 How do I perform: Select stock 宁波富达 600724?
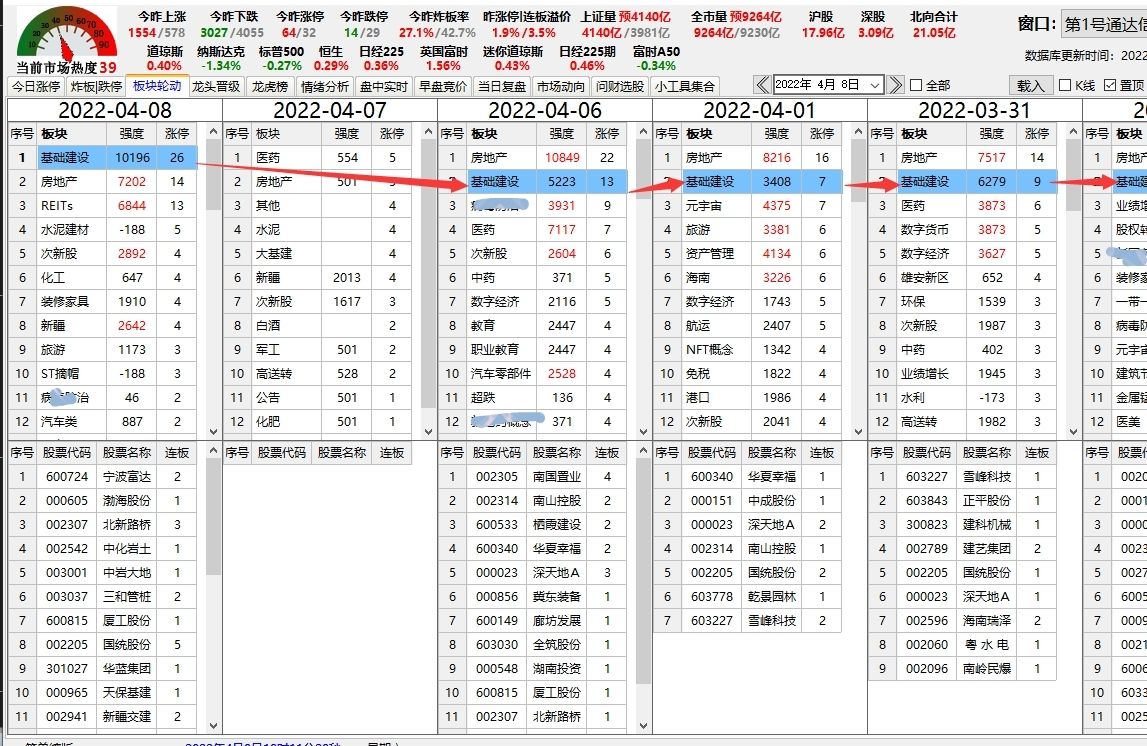102,477
